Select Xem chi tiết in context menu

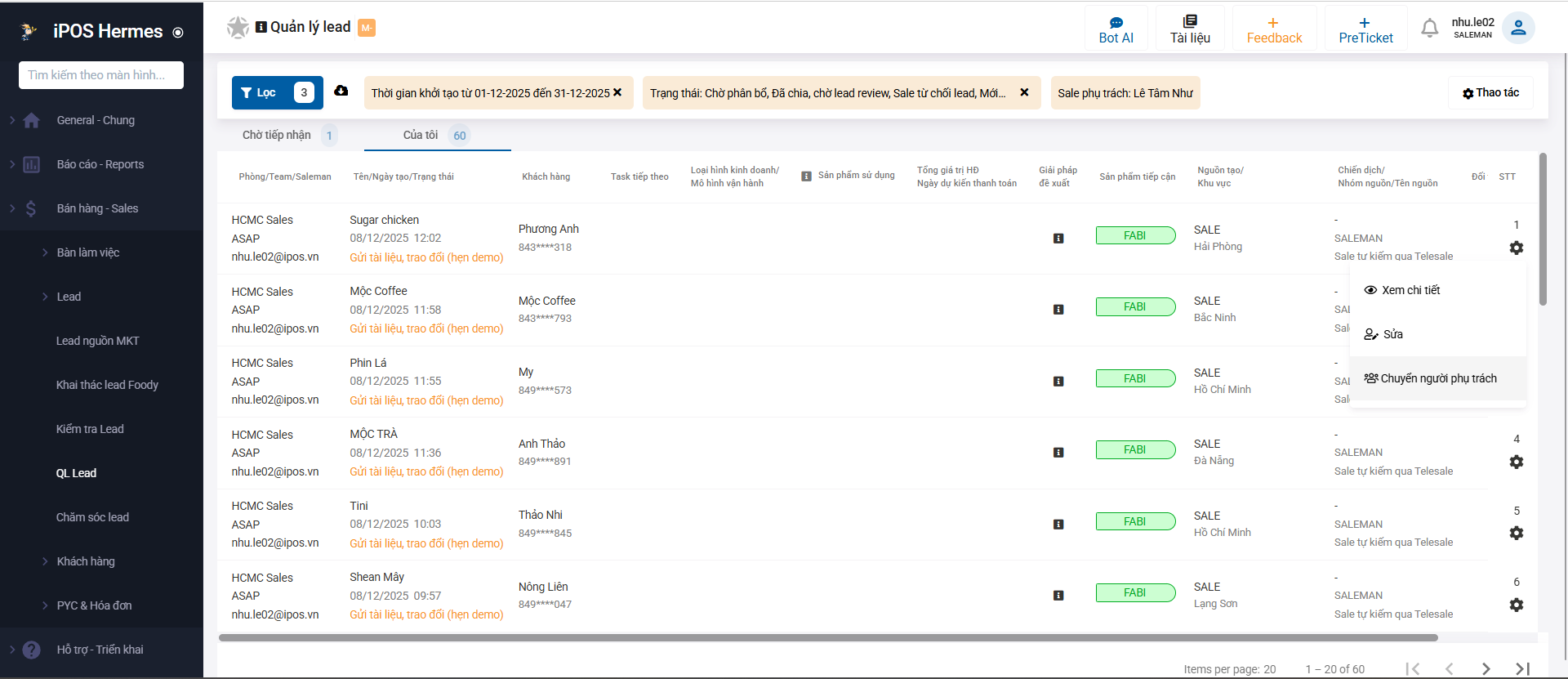pyautogui.click(x=1438, y=290)
